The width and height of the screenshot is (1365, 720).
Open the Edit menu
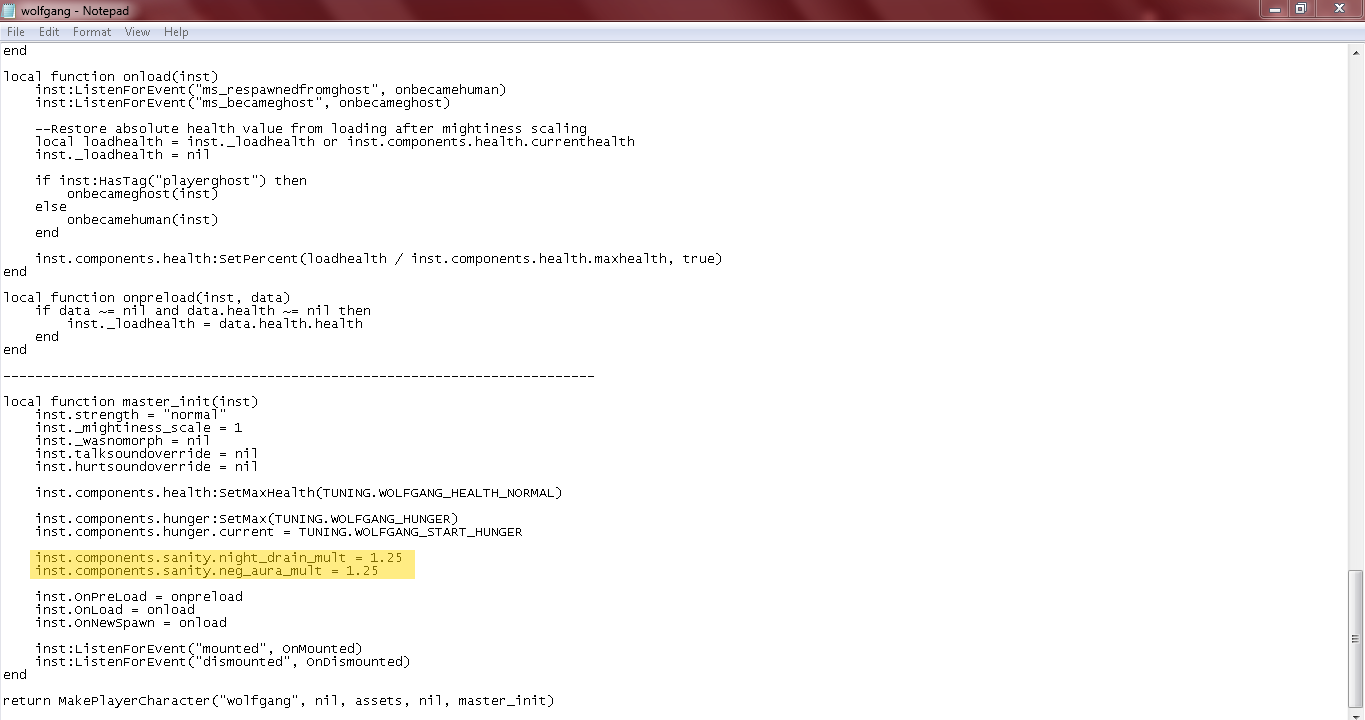49,32
